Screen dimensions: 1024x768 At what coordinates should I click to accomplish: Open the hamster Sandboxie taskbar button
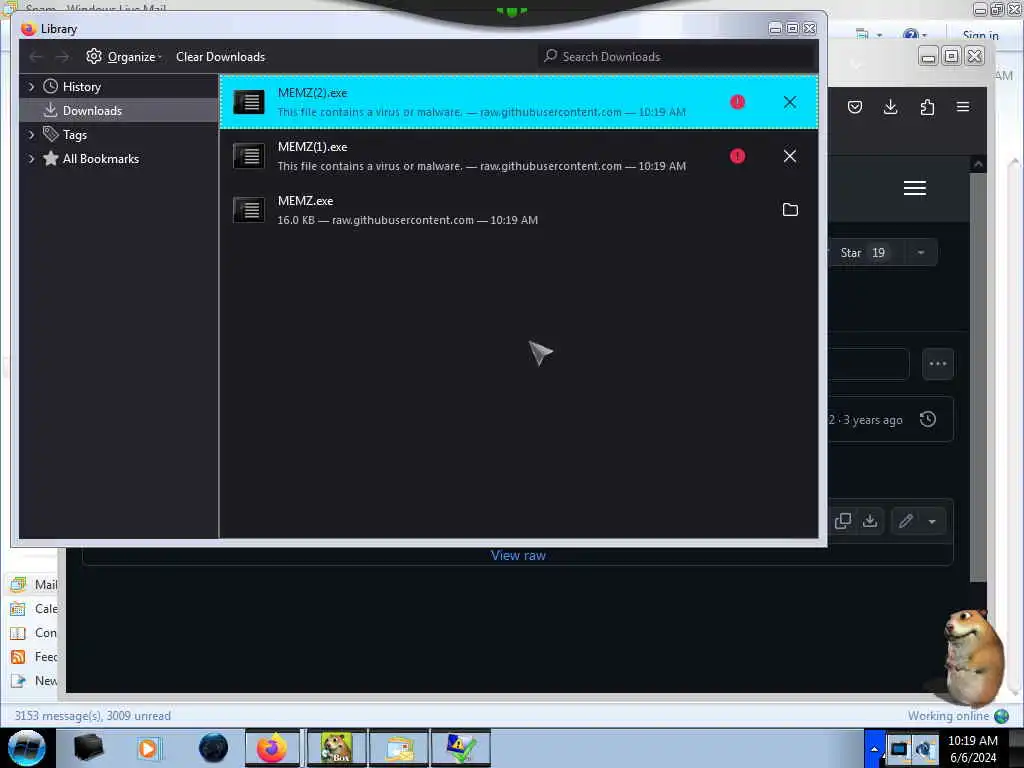[x=336, y=748]
